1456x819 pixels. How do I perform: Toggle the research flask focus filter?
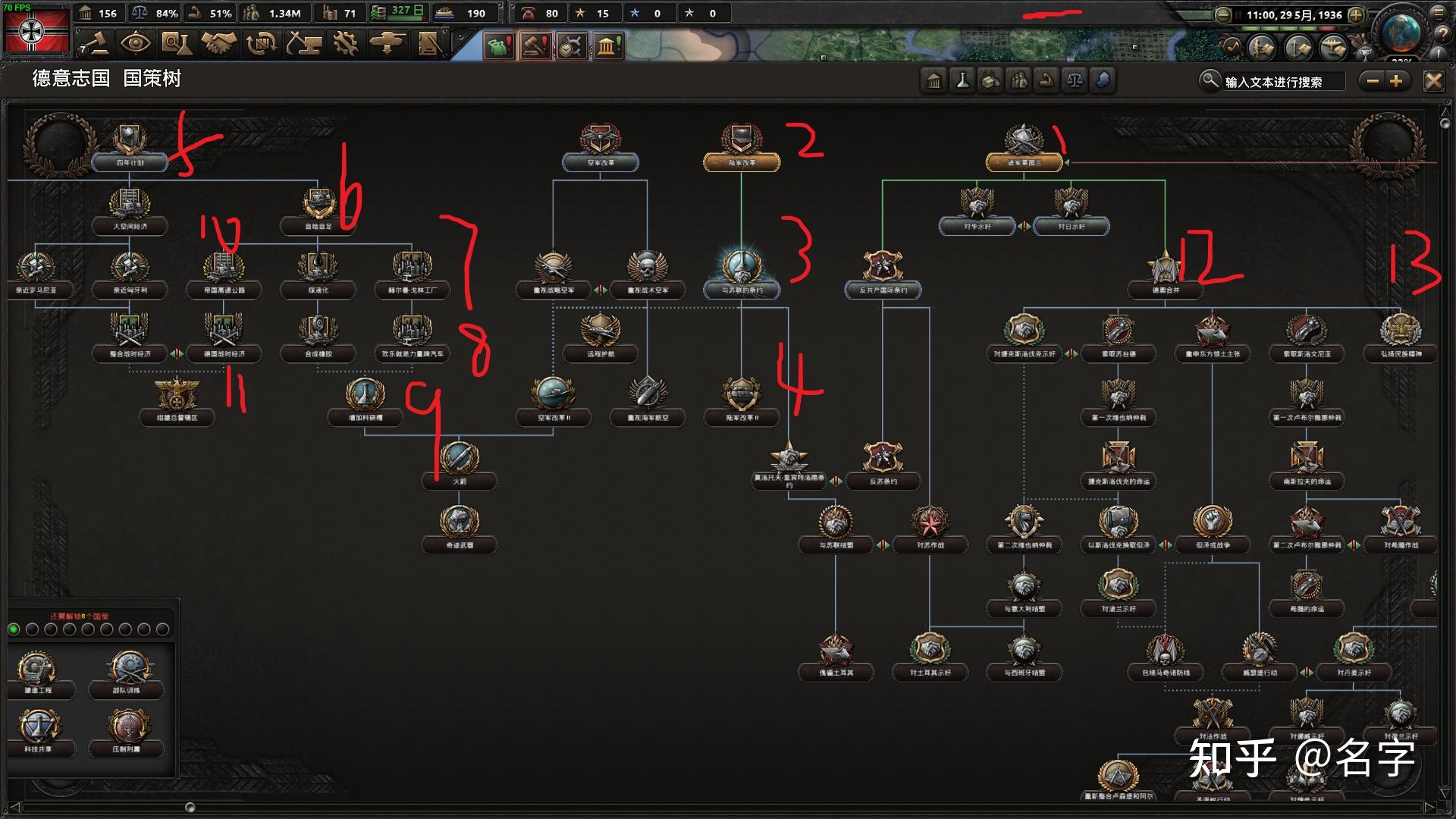coord(962,80)
